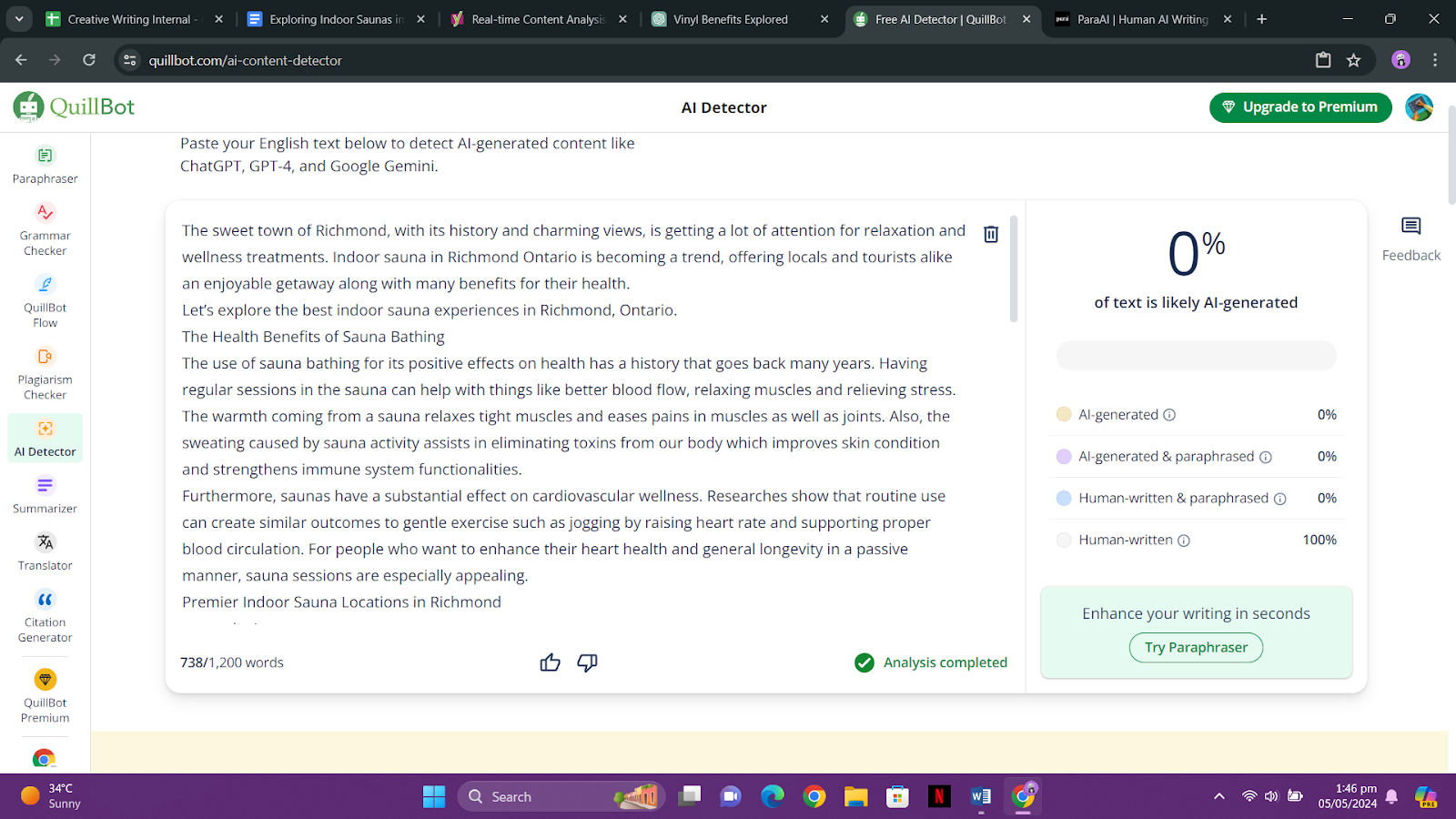The image size is (1456, 819).
Task: Click the AI-generated & paraphrased purple dot
Action: coord(1064,456)
